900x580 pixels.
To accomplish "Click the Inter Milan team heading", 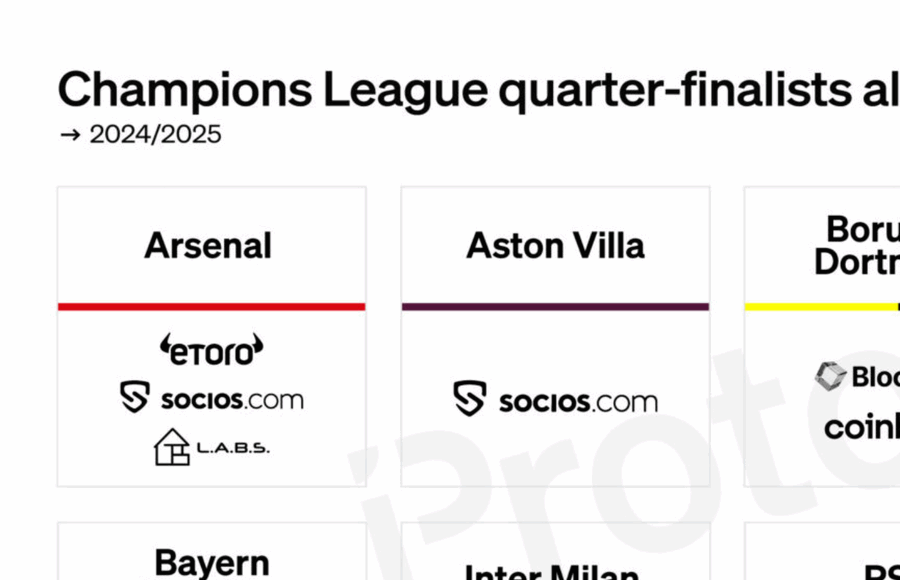I will click(552, 572).
